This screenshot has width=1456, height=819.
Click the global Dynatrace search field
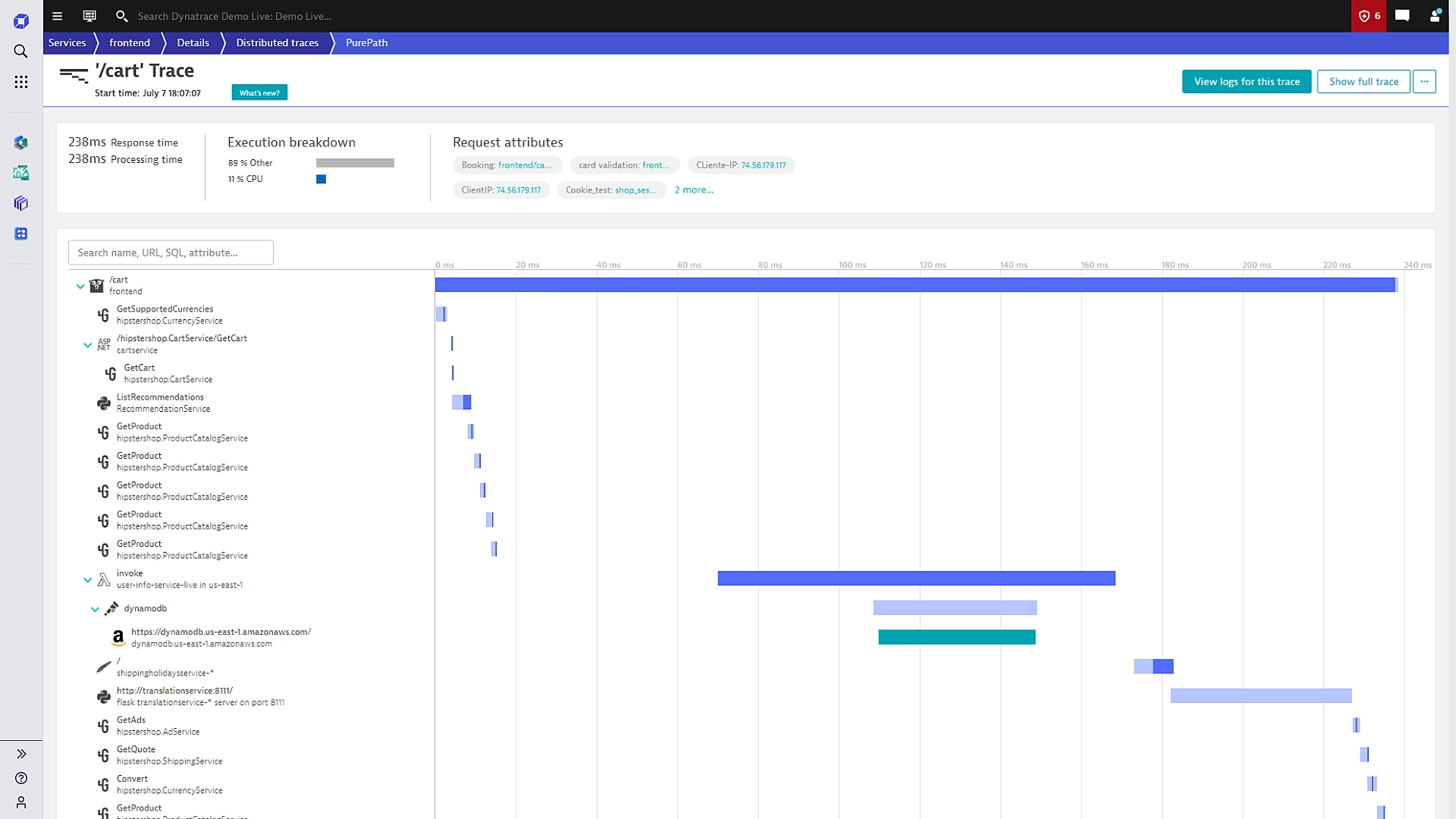[x=234, y=16]
